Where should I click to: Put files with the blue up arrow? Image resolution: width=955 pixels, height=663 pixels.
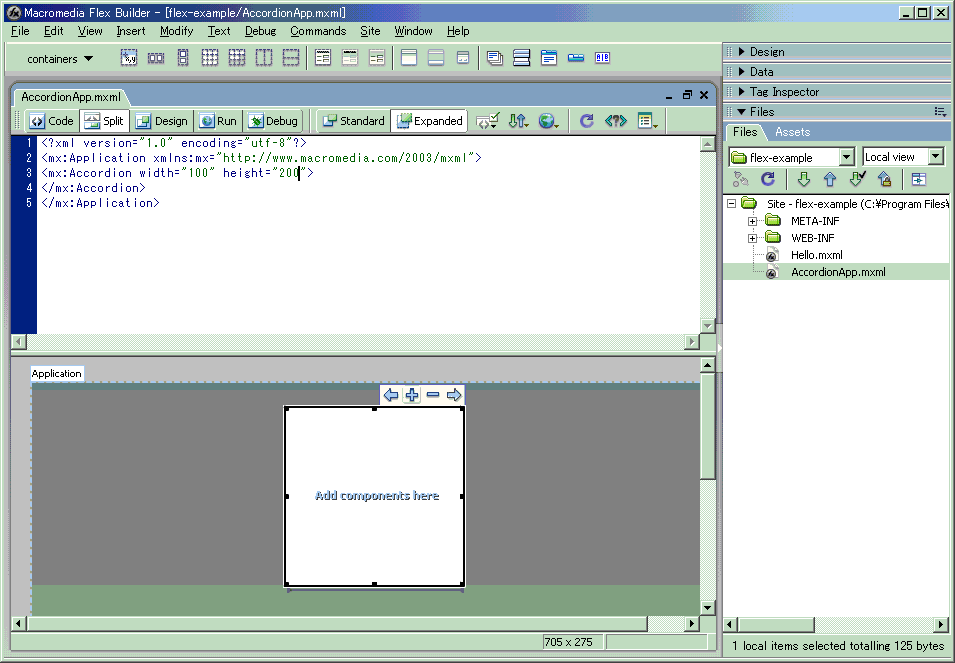pyautogui.click(x=830, y=179)
